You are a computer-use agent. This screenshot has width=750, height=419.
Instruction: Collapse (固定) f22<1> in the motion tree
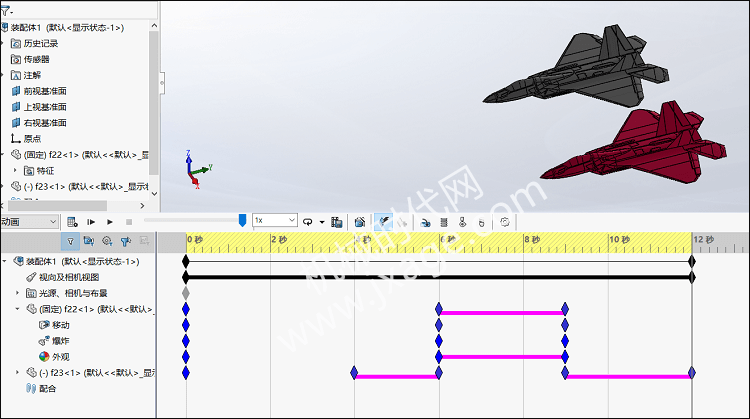[17, 309]
